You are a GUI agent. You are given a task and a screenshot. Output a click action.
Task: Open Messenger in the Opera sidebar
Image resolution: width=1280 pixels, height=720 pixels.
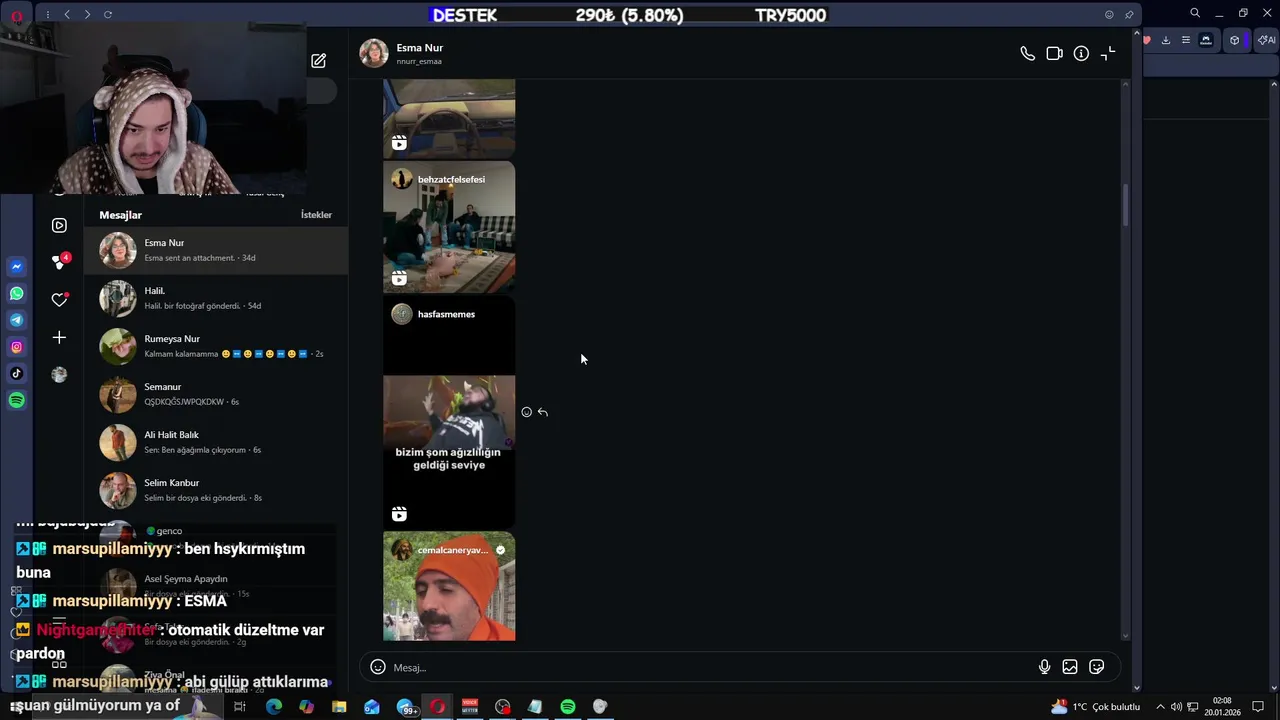tap(16, 267)
